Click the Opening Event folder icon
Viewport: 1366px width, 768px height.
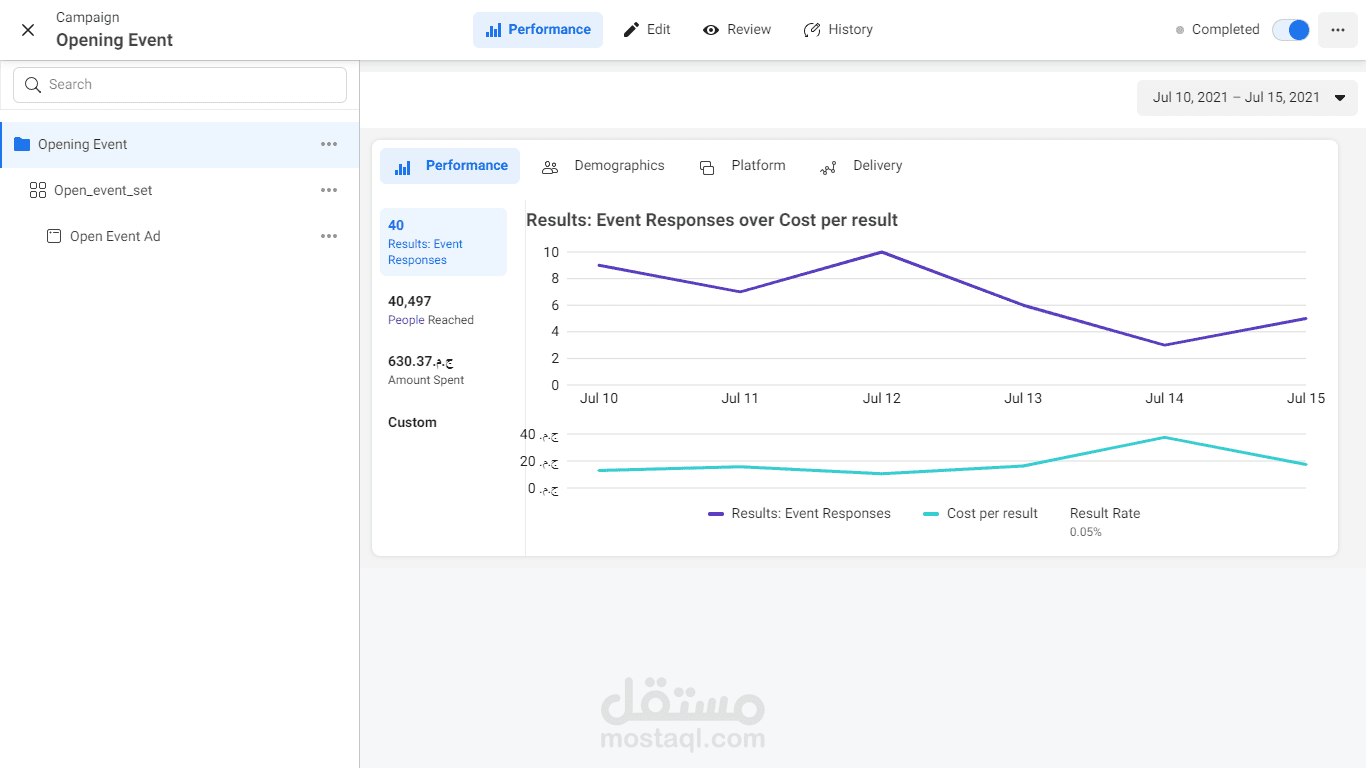(22, 144)
